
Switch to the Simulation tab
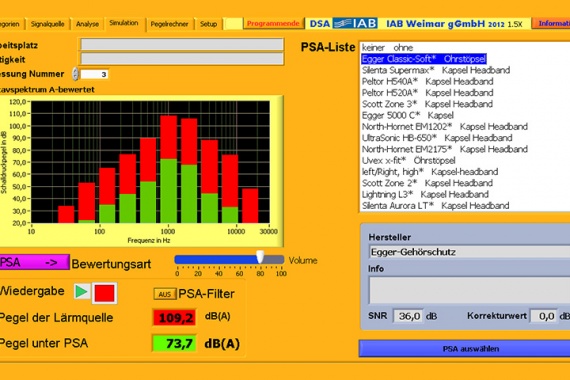(124, 23)
